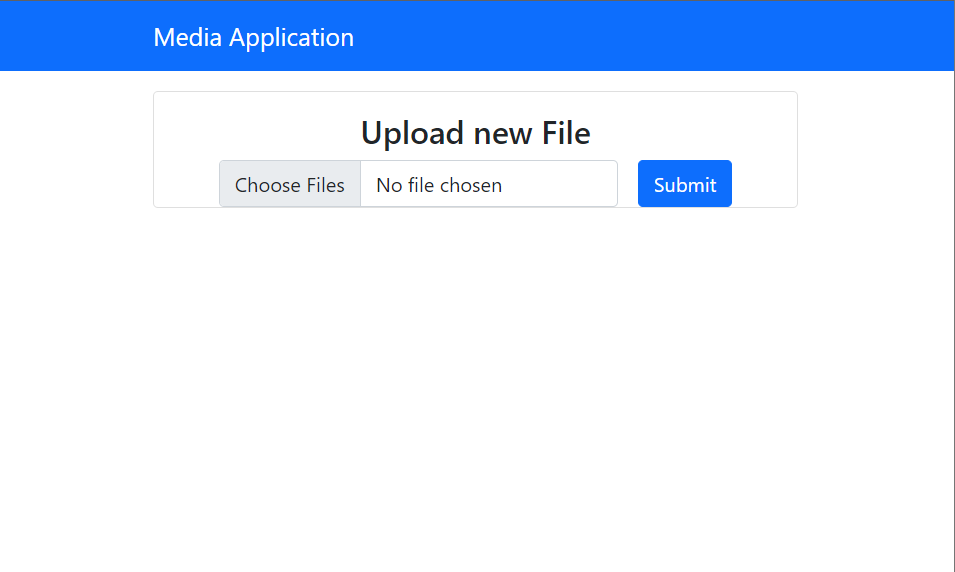Click the word 'Upload' in the heading

pyautogui.click(x=412, y=133)
